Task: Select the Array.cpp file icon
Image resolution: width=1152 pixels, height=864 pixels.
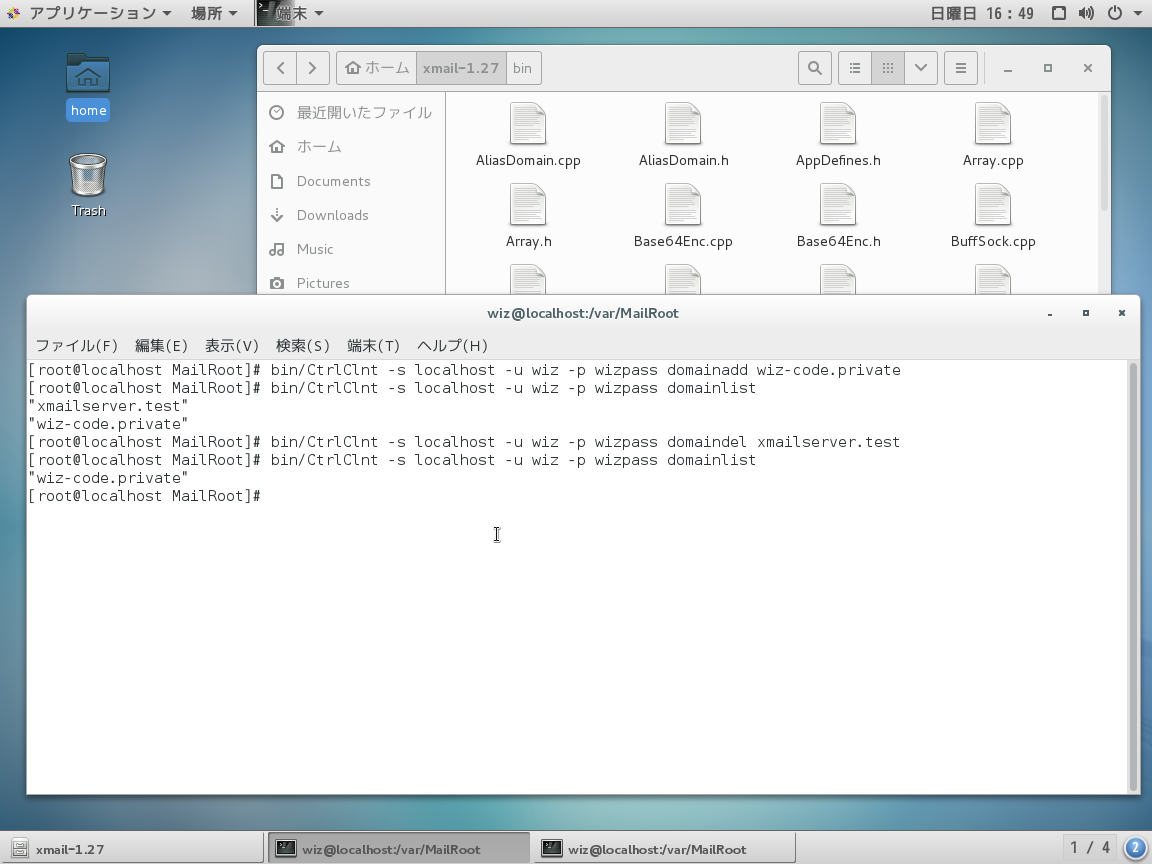Action: [x=993, y=123]
